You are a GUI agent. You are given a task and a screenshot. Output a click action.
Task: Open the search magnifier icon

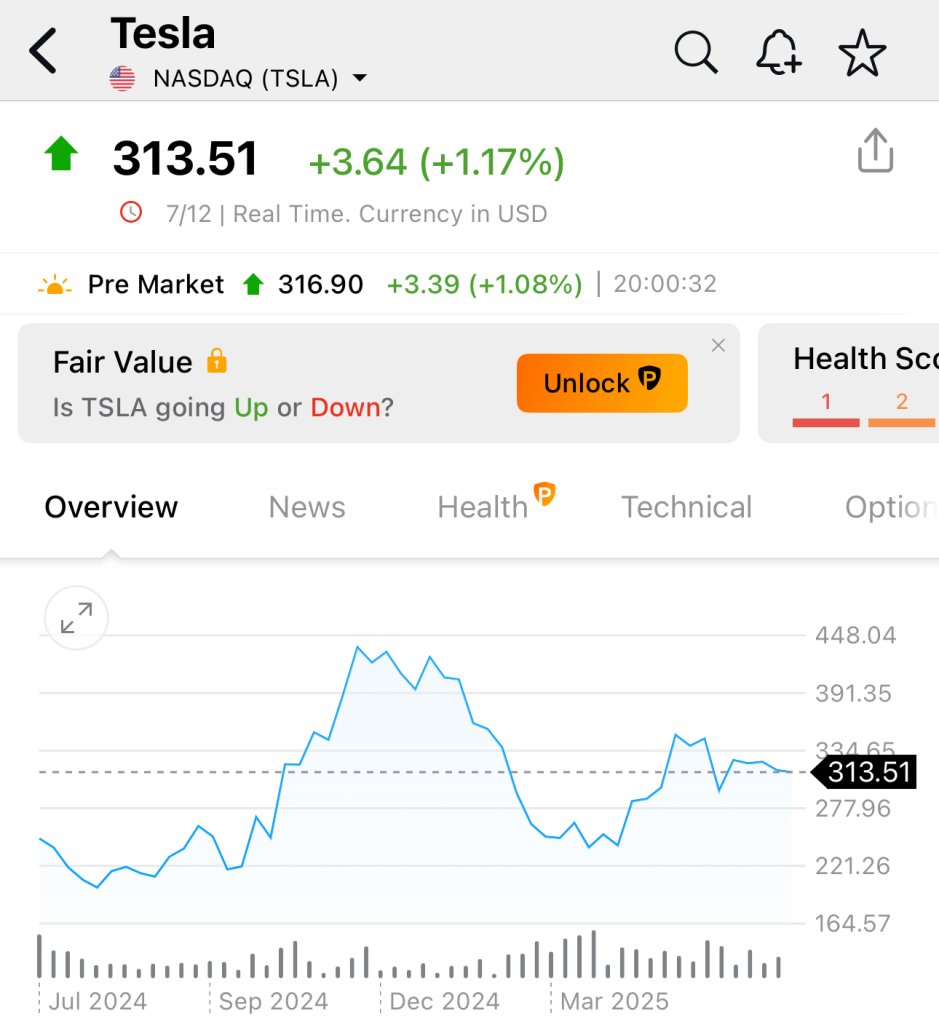[x=695, y=51]
